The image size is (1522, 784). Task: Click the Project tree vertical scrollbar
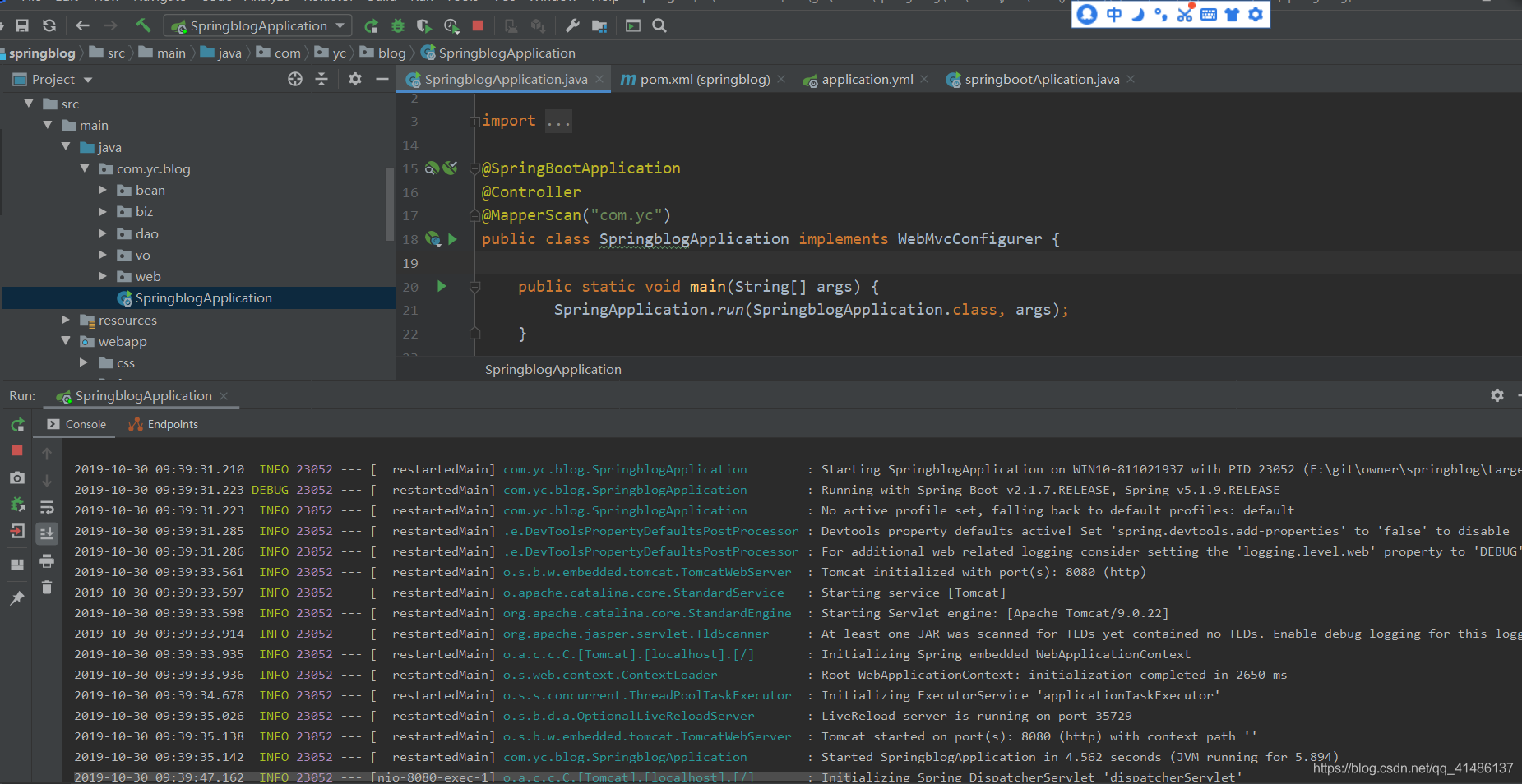point(389,204)
